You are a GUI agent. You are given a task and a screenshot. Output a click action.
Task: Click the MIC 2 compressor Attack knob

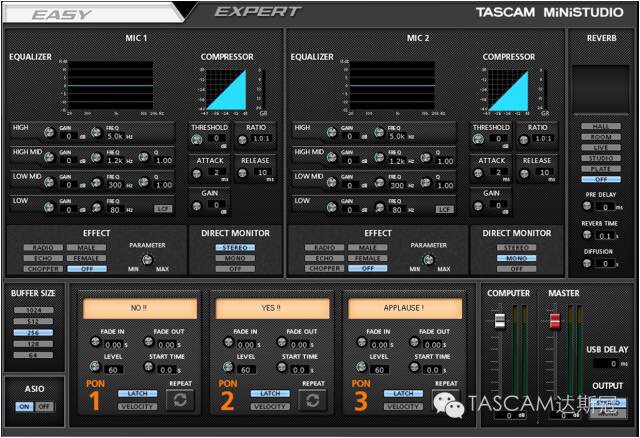479,174
